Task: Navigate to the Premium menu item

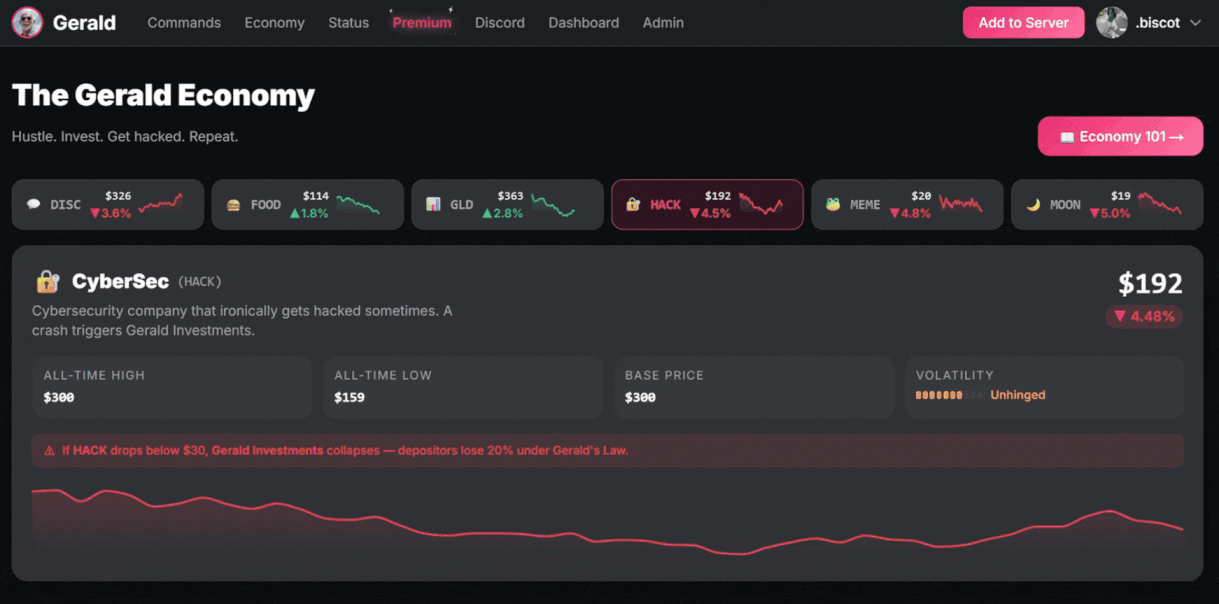Action: (421, 22)
